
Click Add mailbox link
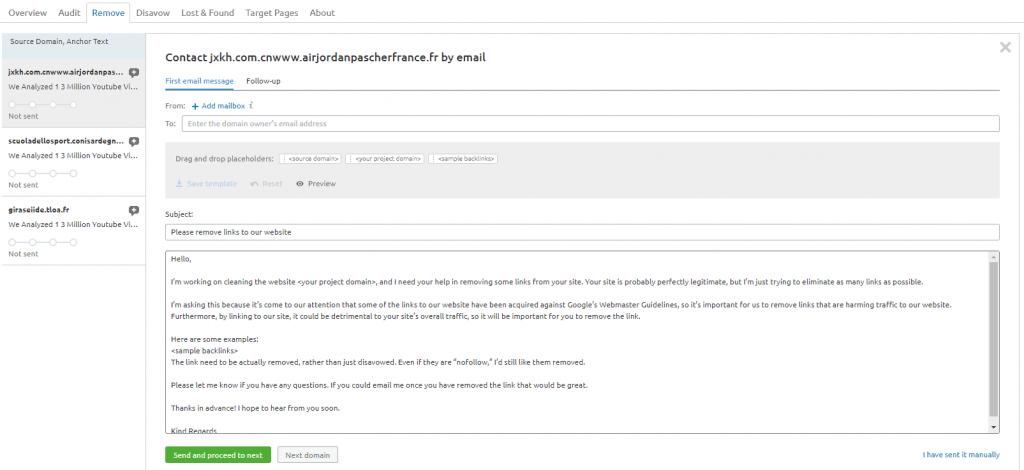point(223,106)
